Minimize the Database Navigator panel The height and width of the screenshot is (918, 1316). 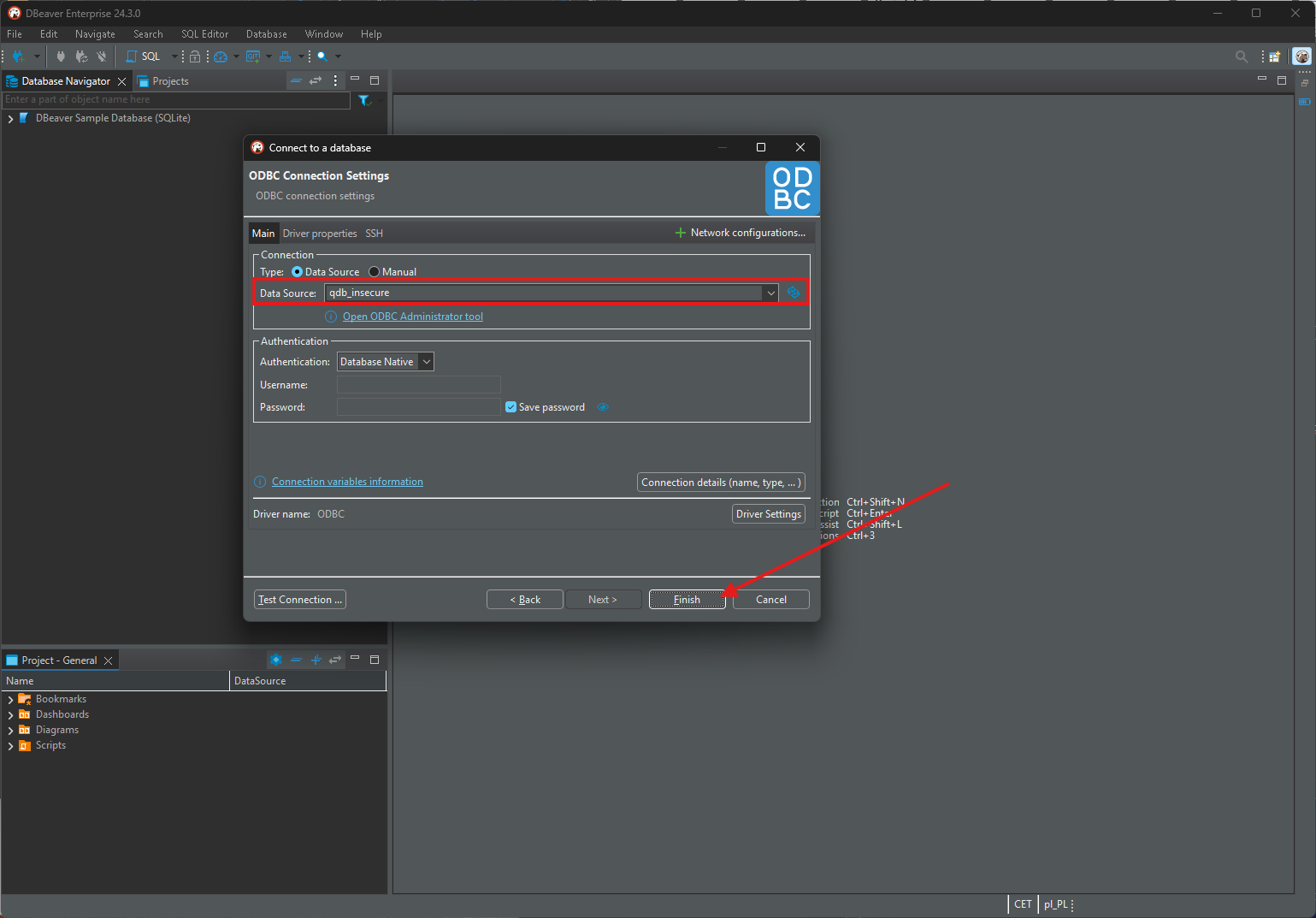(355, 80)
